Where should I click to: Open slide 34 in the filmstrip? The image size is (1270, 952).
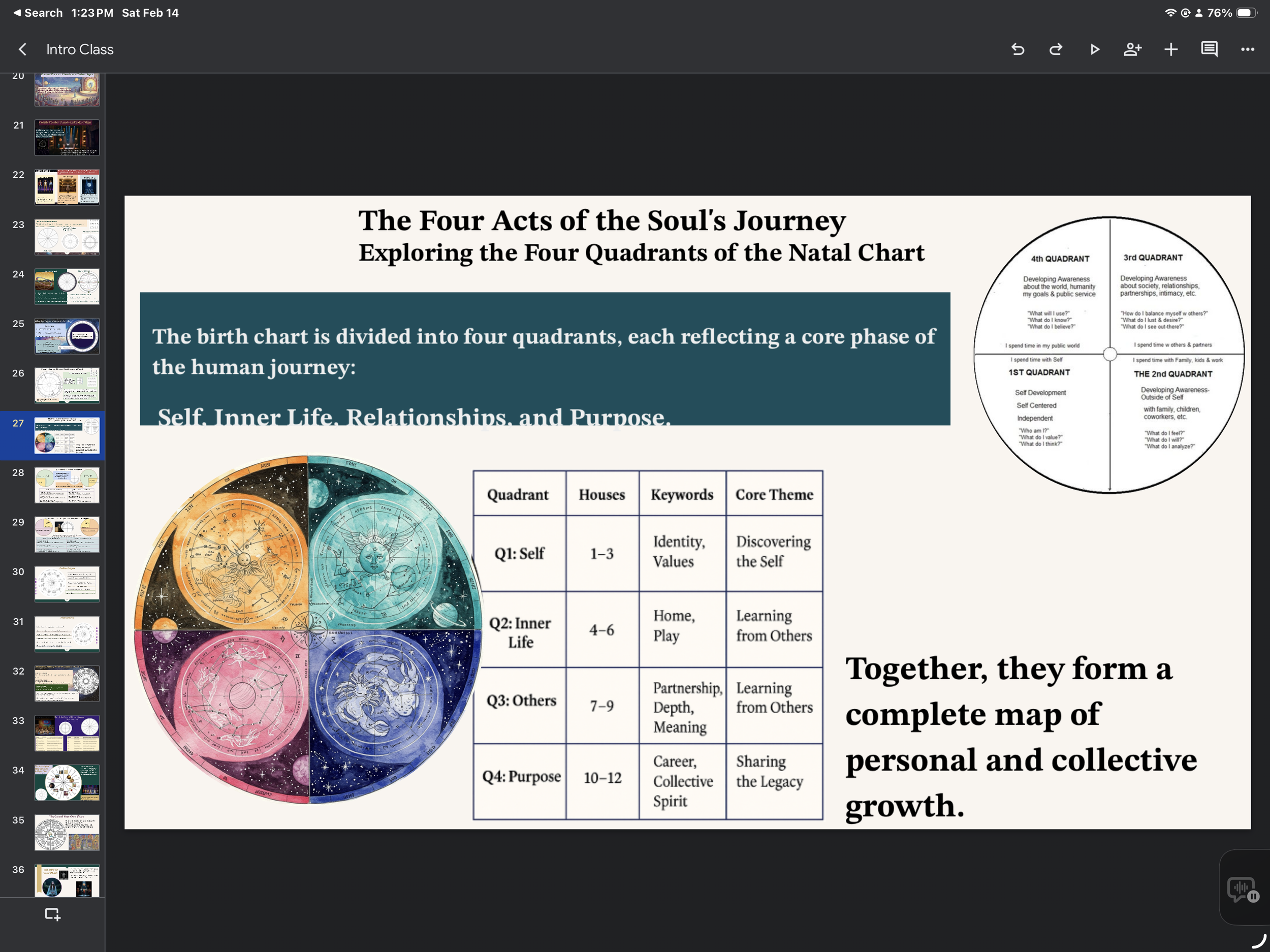(67, 782)
